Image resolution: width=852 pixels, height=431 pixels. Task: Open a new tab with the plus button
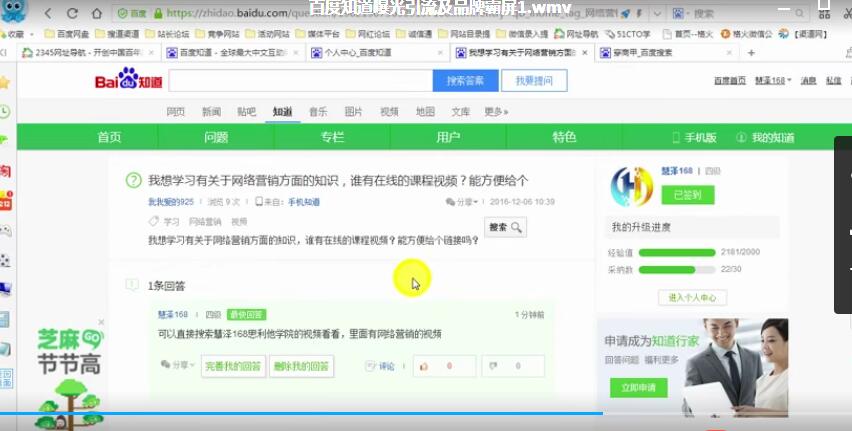coord(751,53)
